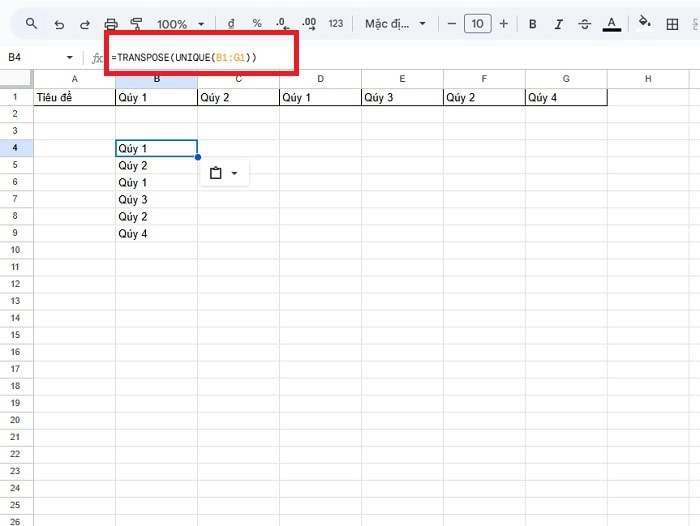Click cell B9 'Qúy 4'
700x526 pixels.
point(156,234)
